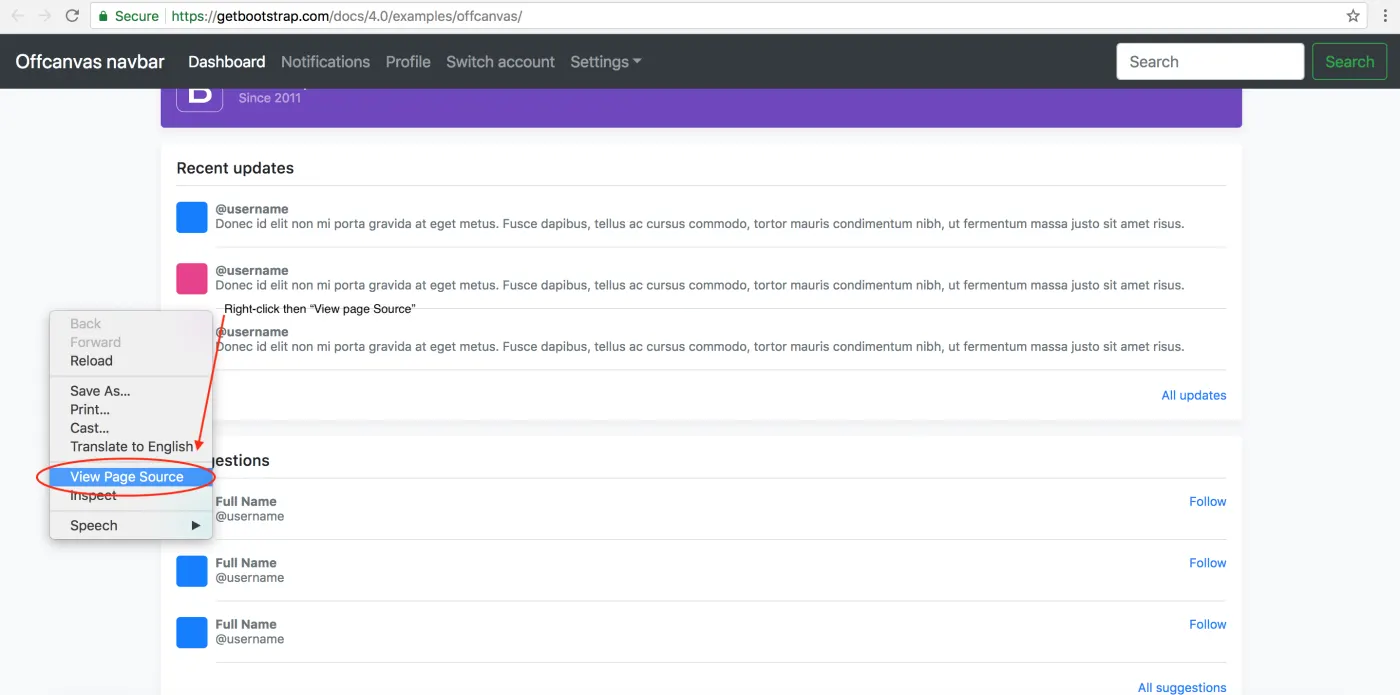The image size is (1400, 695).
Task: Click Follow for the third Full Name
Action: [1207, 624]
